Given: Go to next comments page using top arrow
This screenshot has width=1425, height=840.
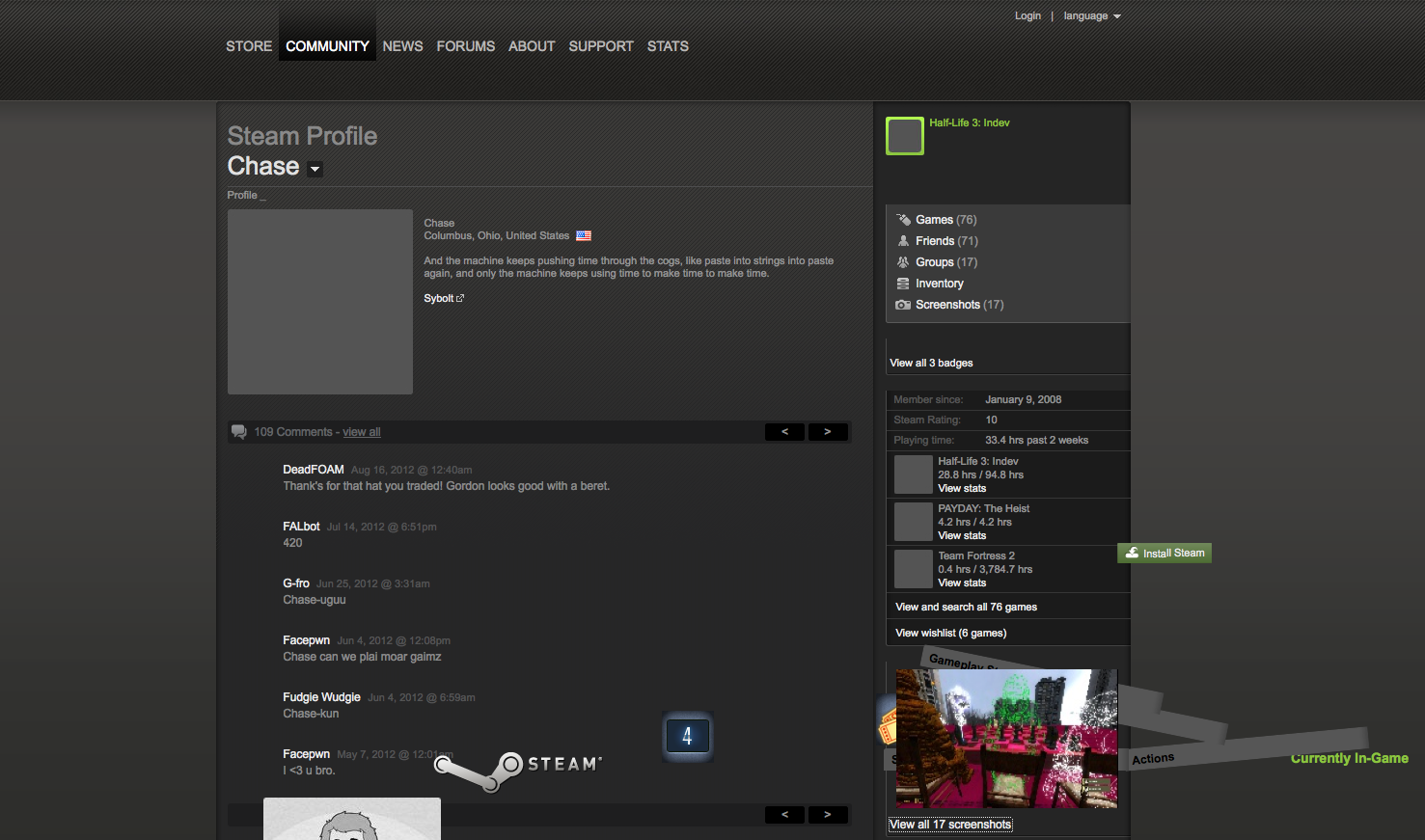Looking at the screenshot, I should click(x=827, y=432).
